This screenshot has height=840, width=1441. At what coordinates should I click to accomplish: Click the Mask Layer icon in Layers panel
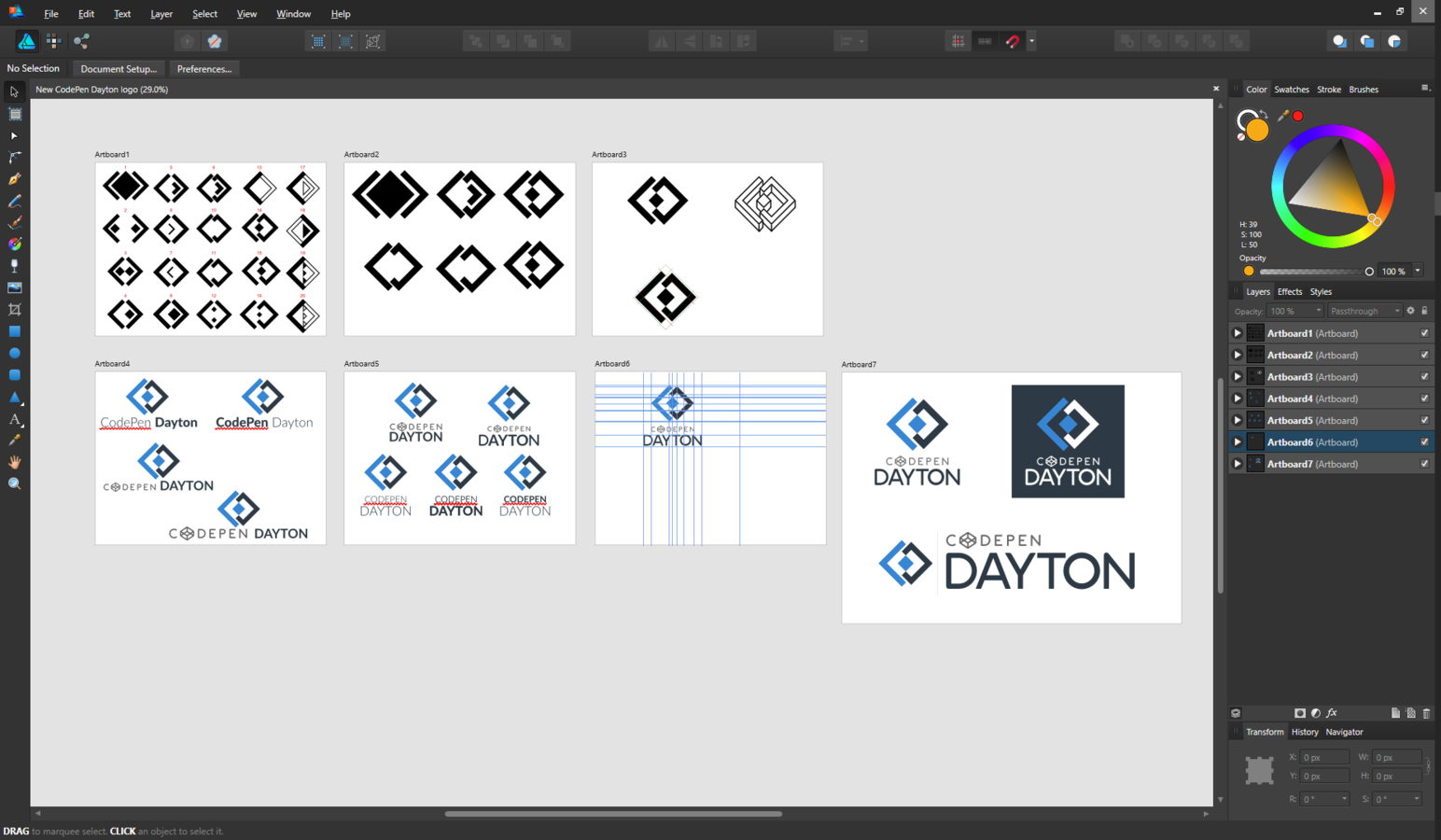(x=1299, y=713)
